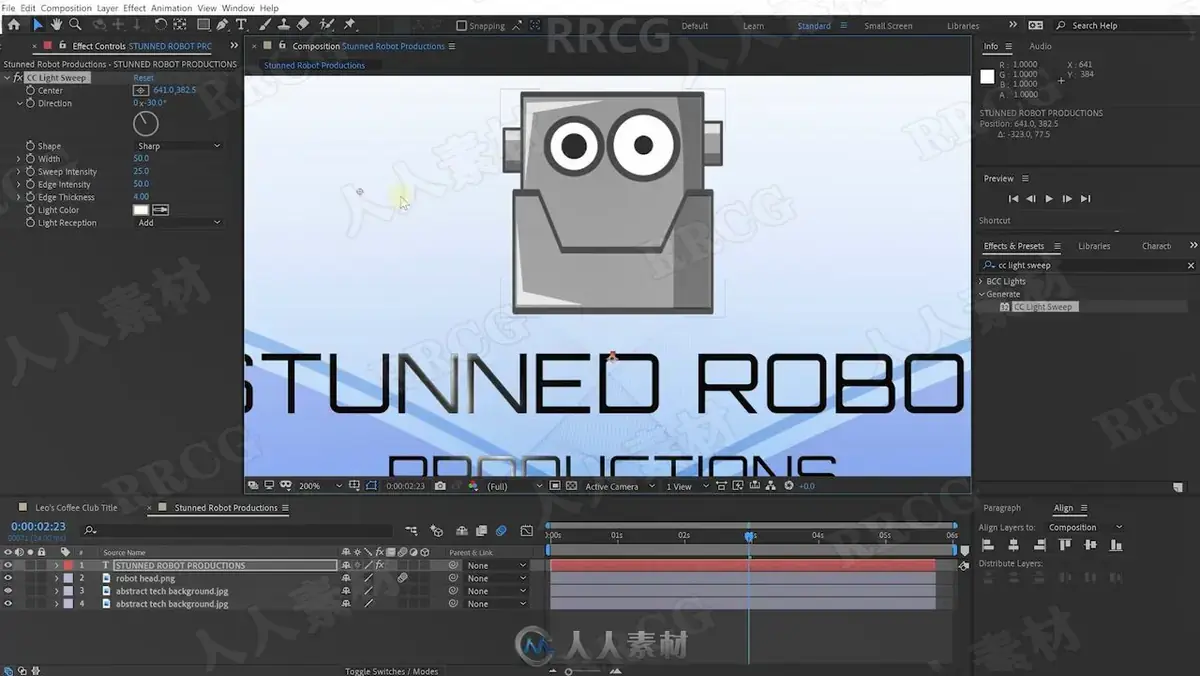The width and height of the screenshot is (1200, 676).
Task: Toggle the CC Light Sweep fx switch
Action: [x=18, y=77]
